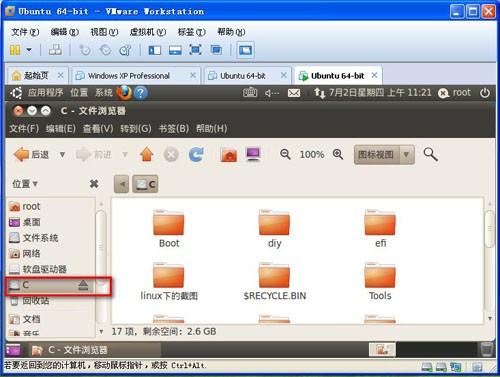Click the blue help icon in panel
500x377 pixels.
point(141,93)
